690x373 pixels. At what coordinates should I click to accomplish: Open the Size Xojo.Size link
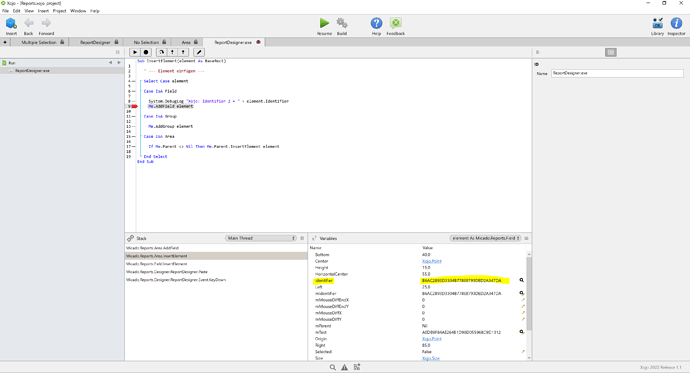pos(430,358)
